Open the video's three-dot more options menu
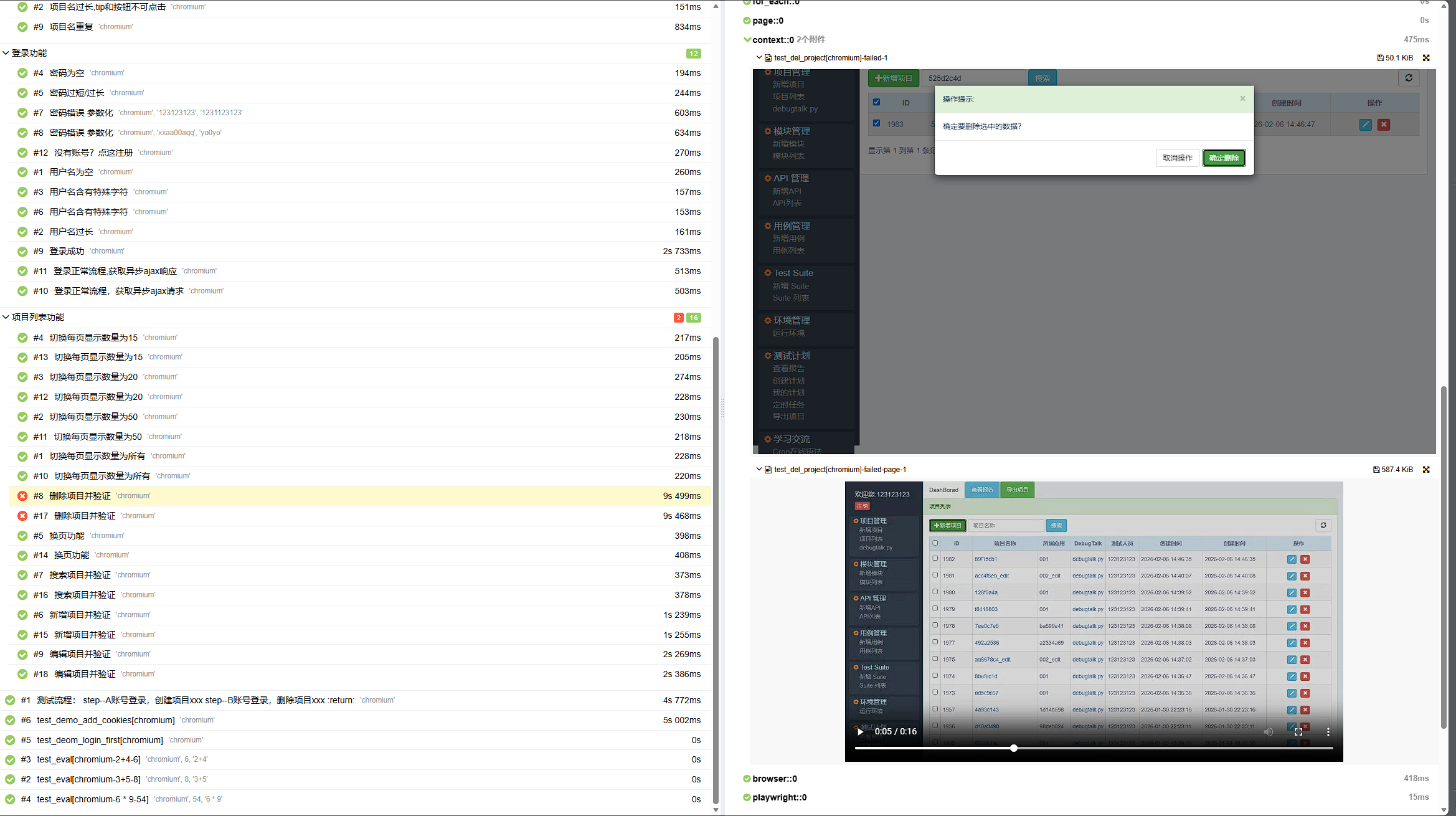1456x816 pixels. (1328, 732)
